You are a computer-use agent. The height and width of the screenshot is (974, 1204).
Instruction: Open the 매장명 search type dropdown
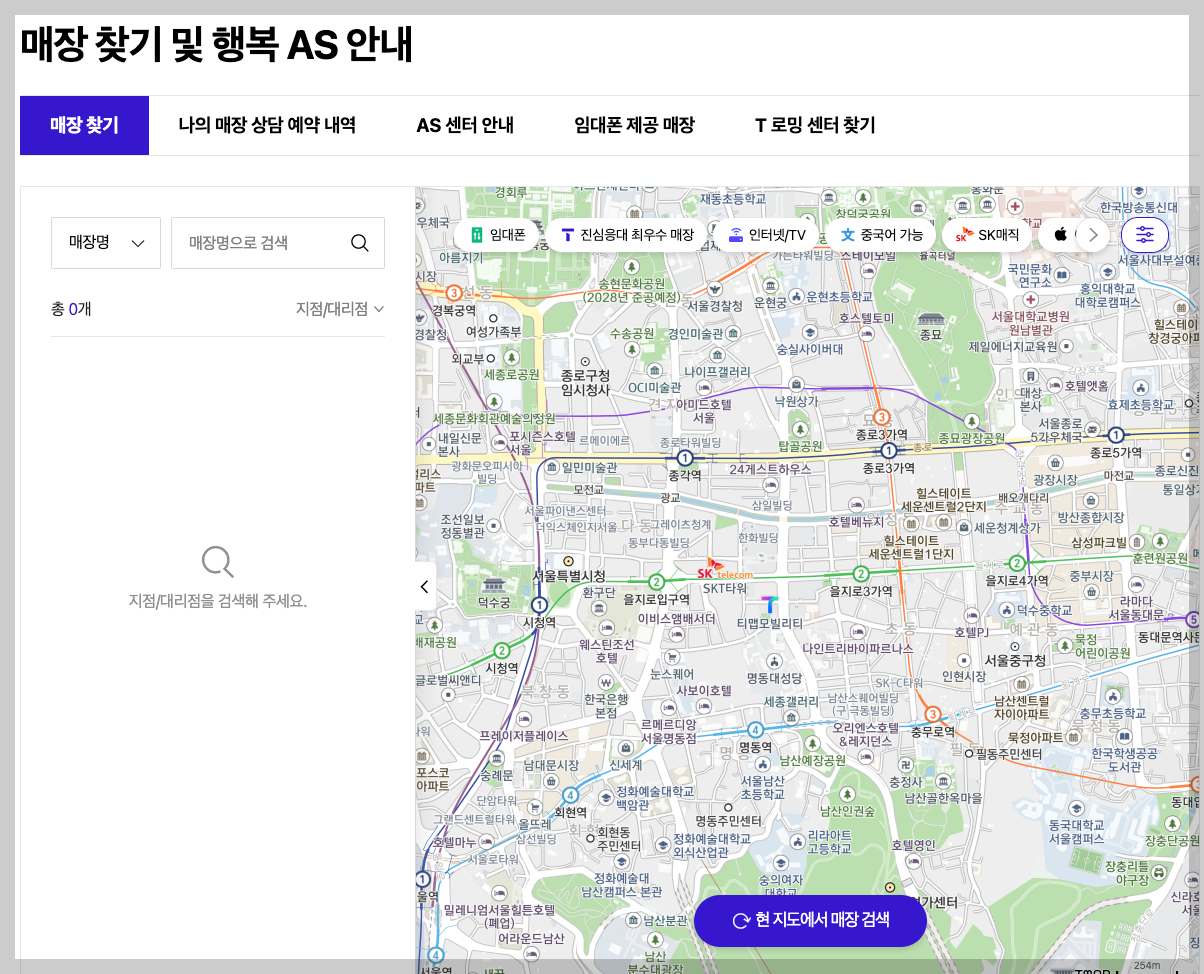click(x=106, y=243)
